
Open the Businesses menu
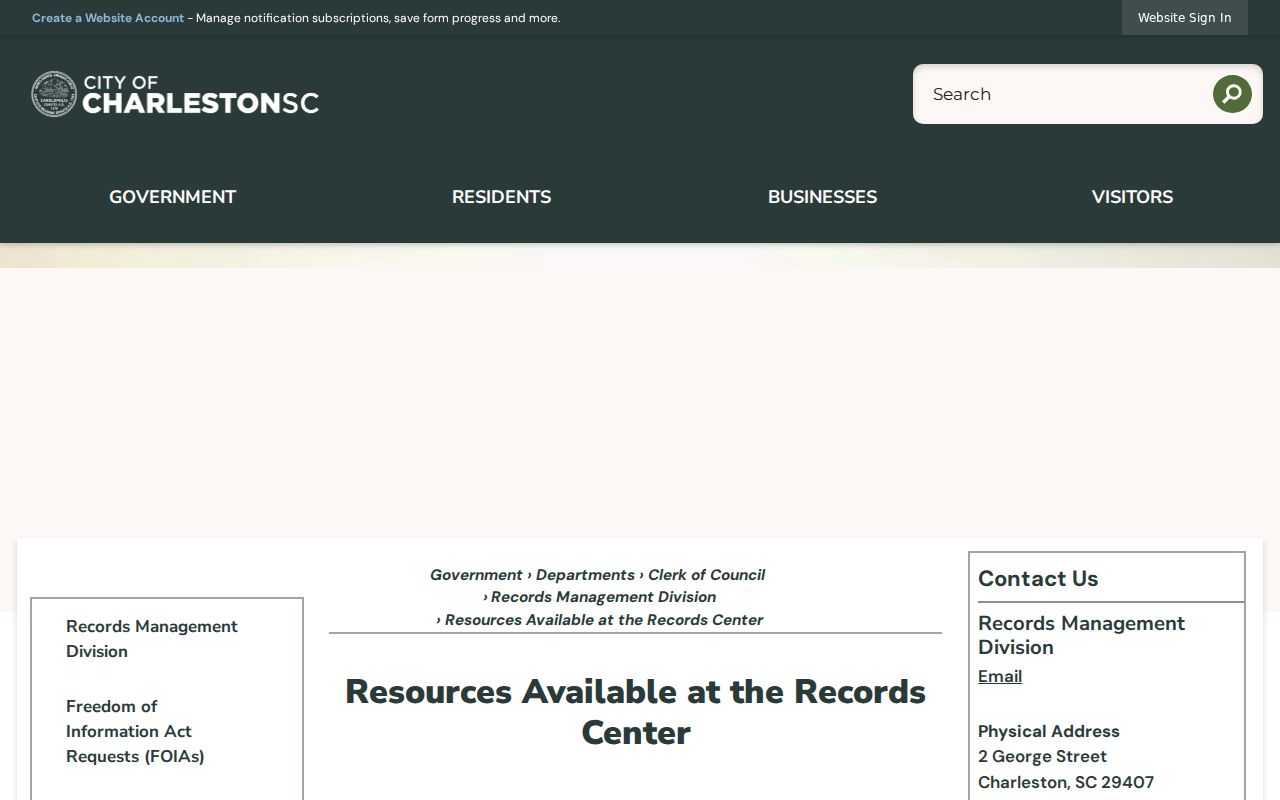click(822, 197)
